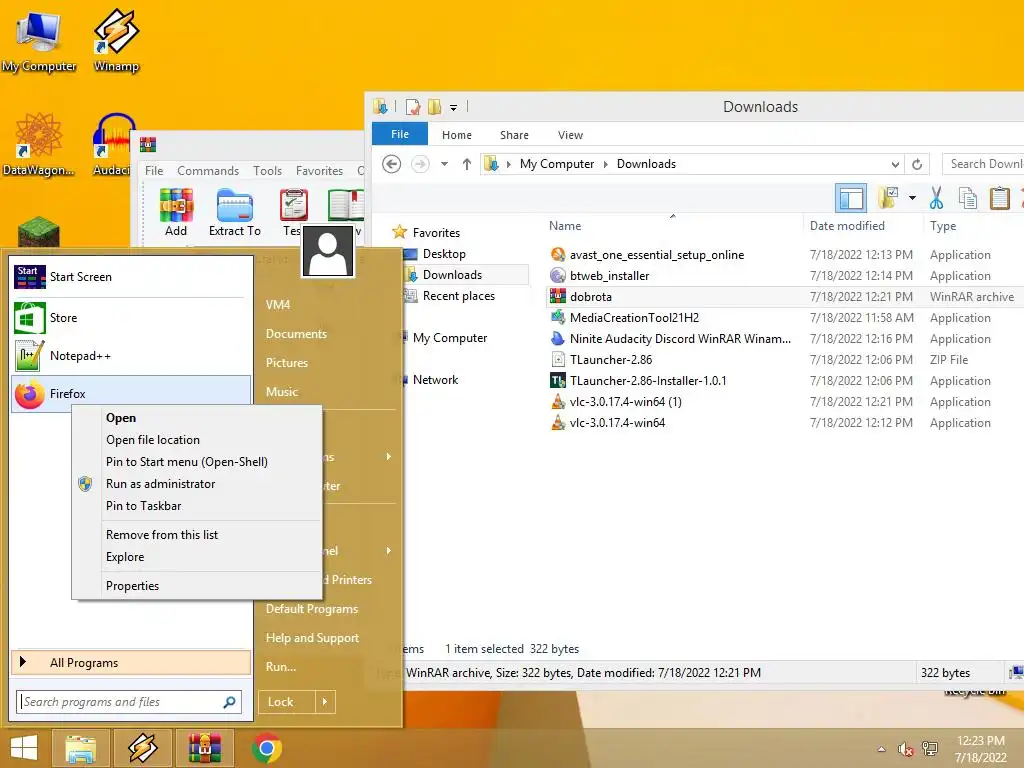Image resolution: width=1024 pixels, height=768 pixels.
Task: Open Pictures from the Start menu
Action: [286, 362]
